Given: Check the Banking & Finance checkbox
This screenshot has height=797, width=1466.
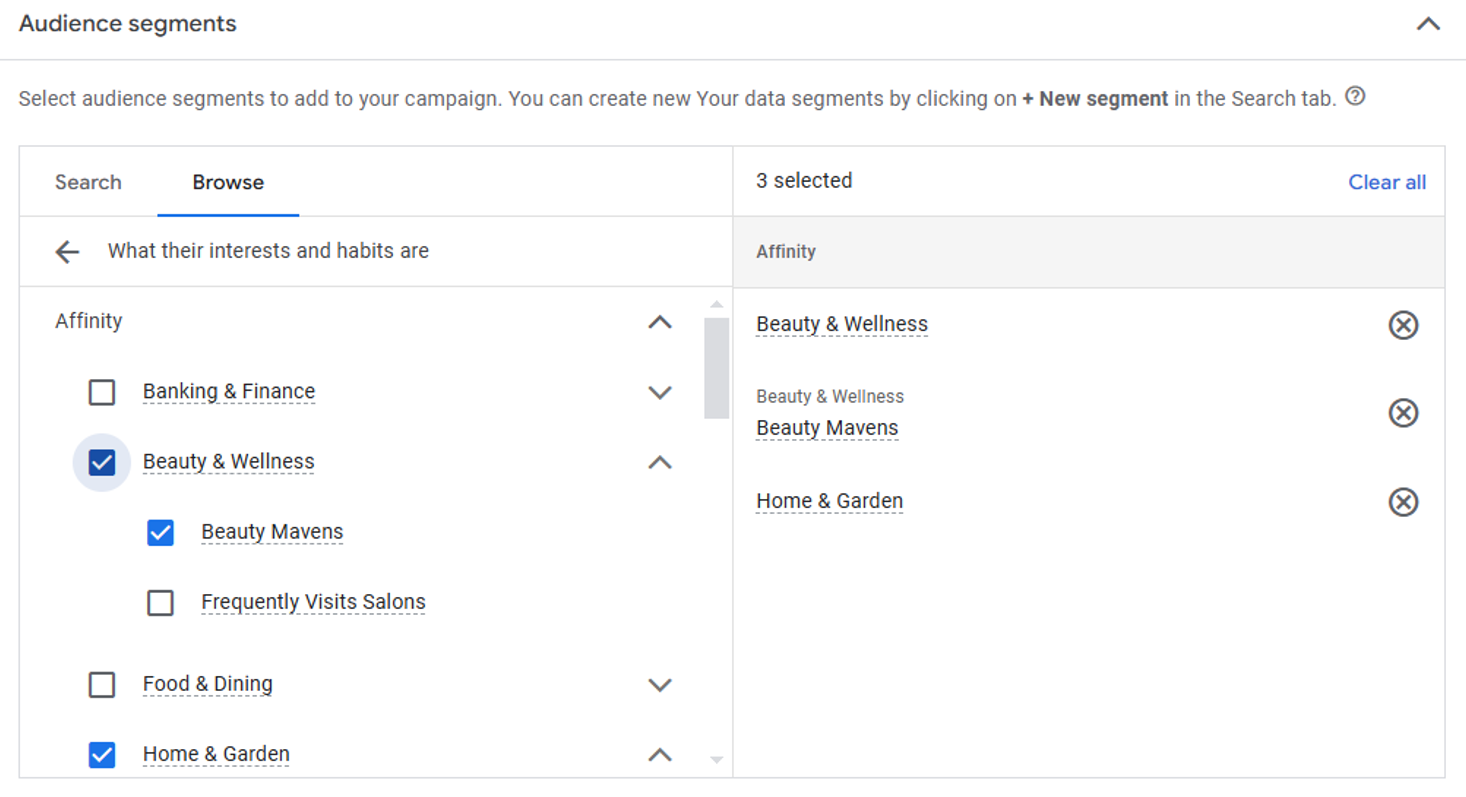Looking at the screenshot, I should 102,393.
